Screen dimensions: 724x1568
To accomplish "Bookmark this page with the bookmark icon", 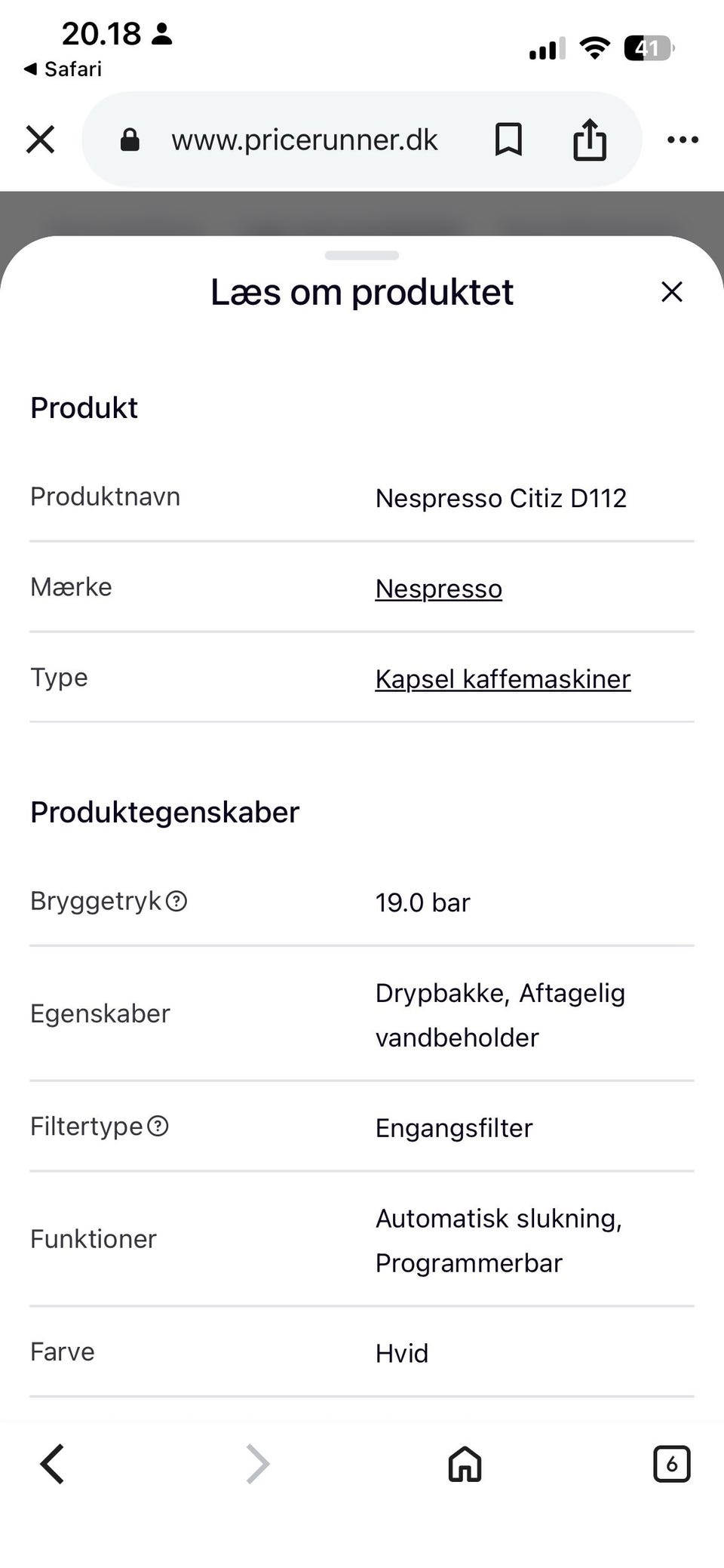I will (508, 140).
